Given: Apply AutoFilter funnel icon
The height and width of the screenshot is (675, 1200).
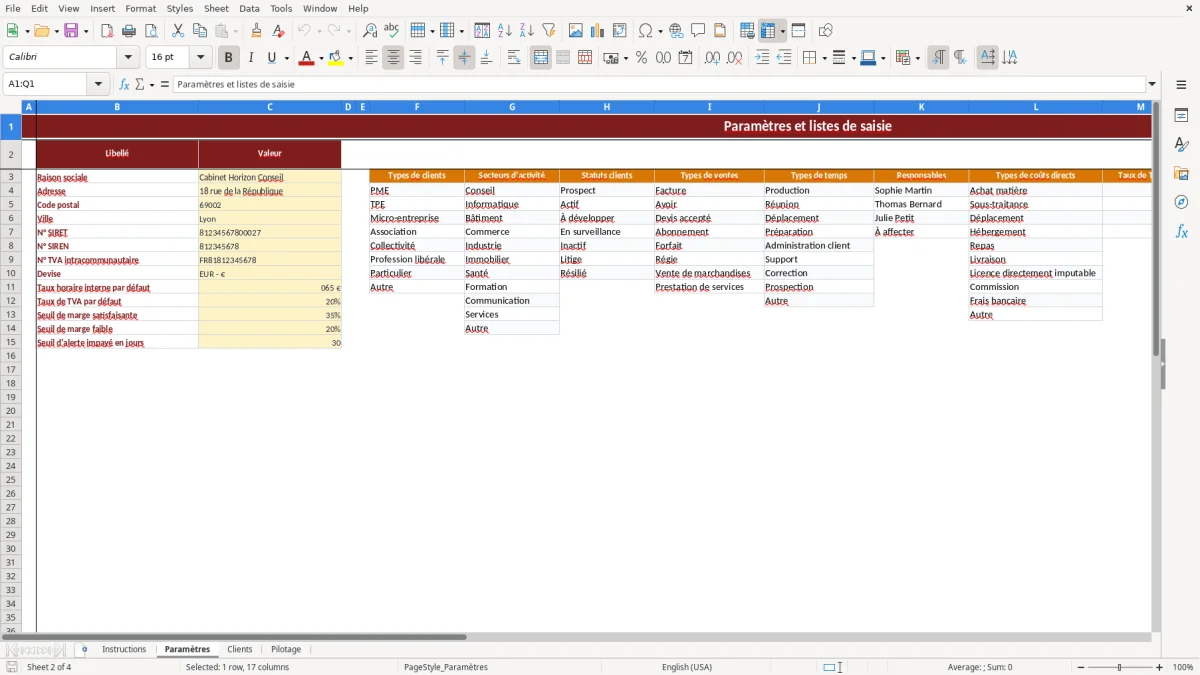Looking at the screenshot, I should tap(549, 31).
